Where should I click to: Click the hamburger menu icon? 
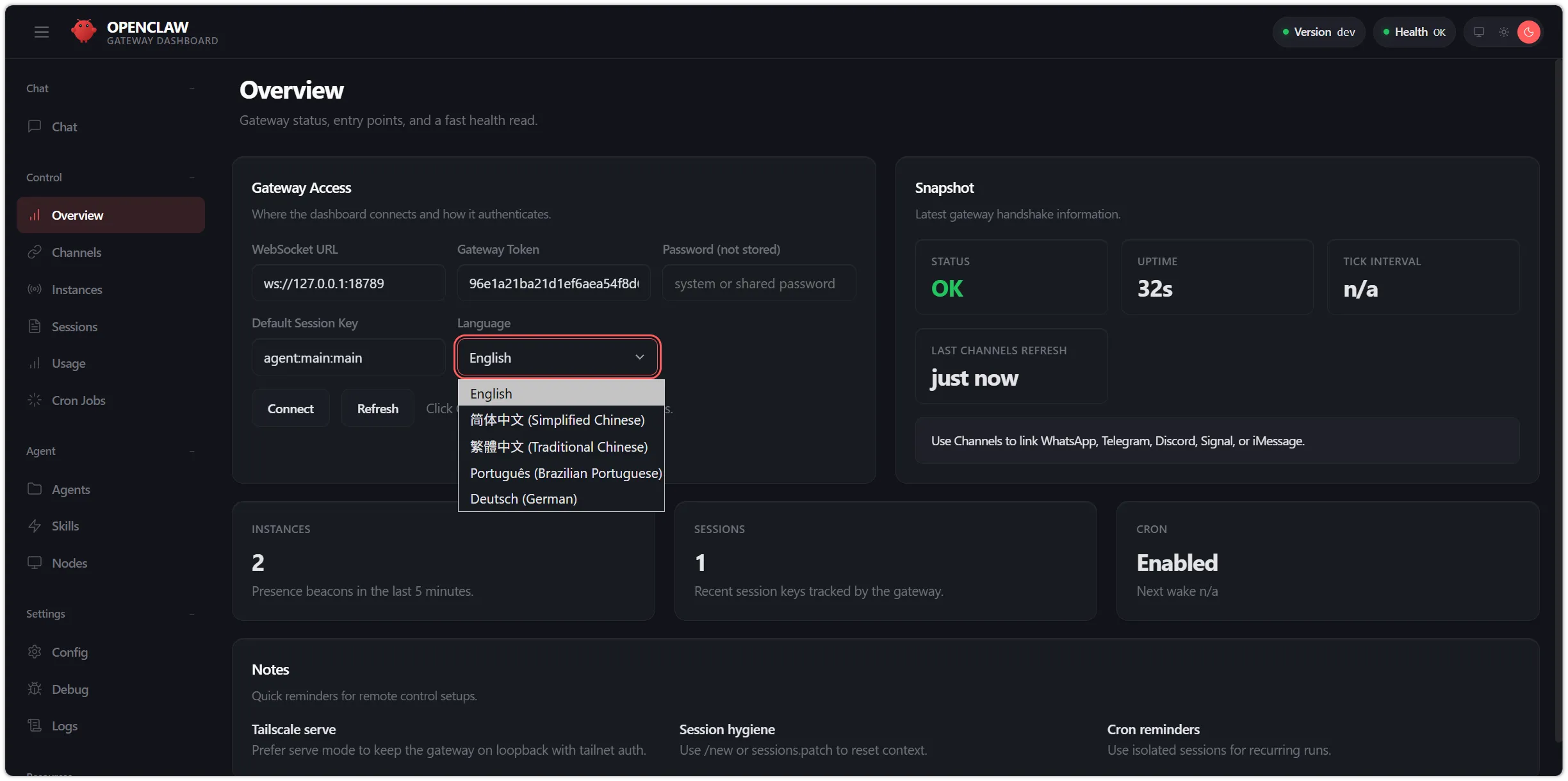[42, 32]
